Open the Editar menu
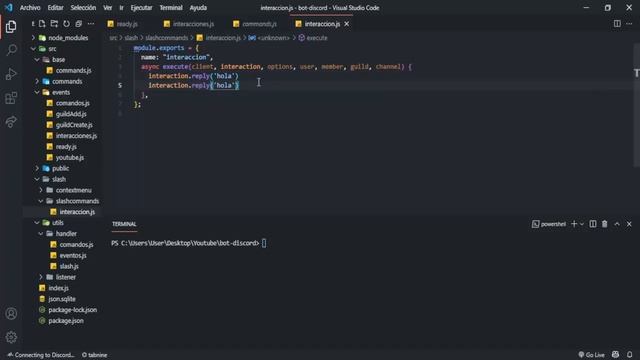Image resolution: width=640 pixels, height=360 pixels. point(56,8)
